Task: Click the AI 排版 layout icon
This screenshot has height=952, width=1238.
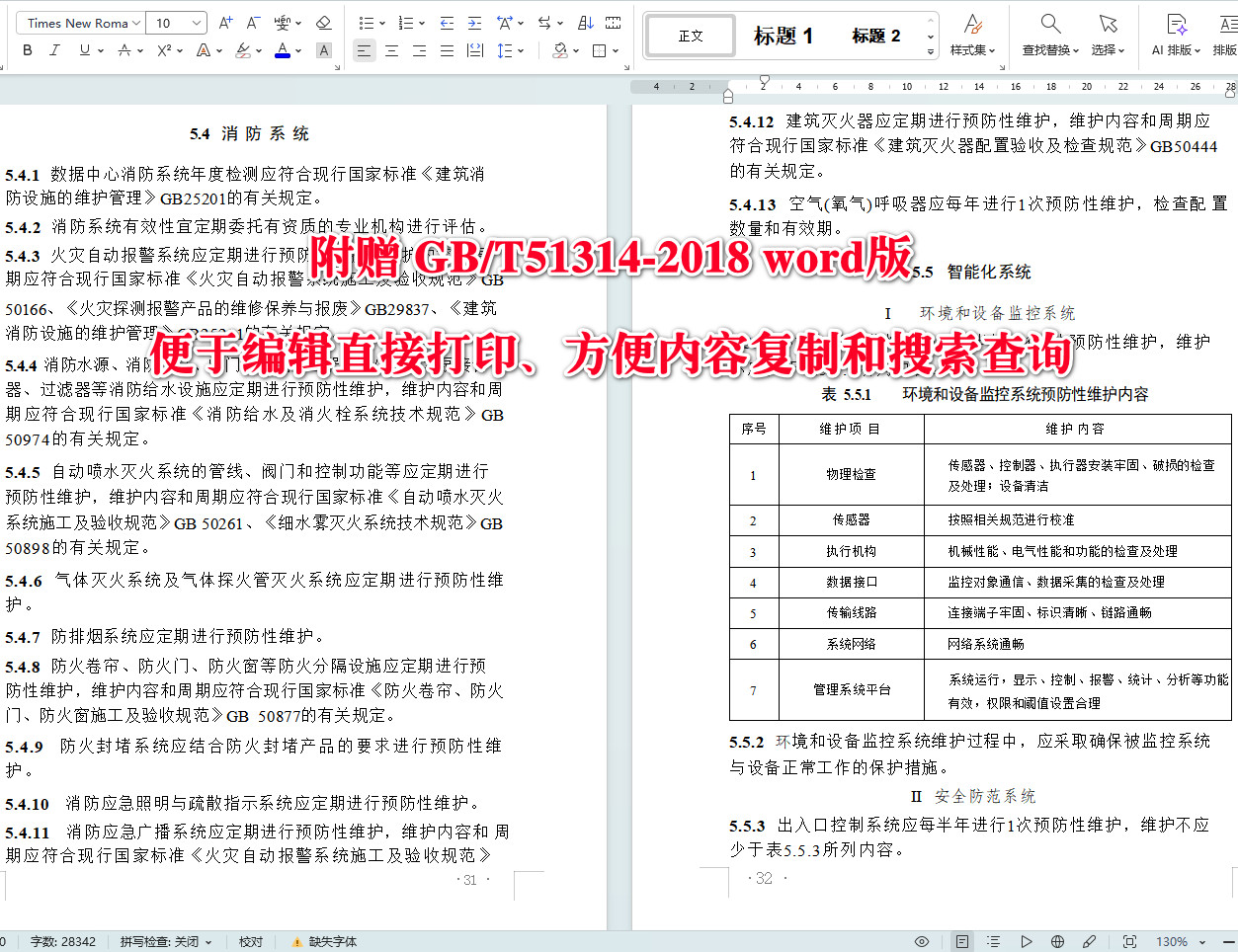Action: pos(1176,35)
